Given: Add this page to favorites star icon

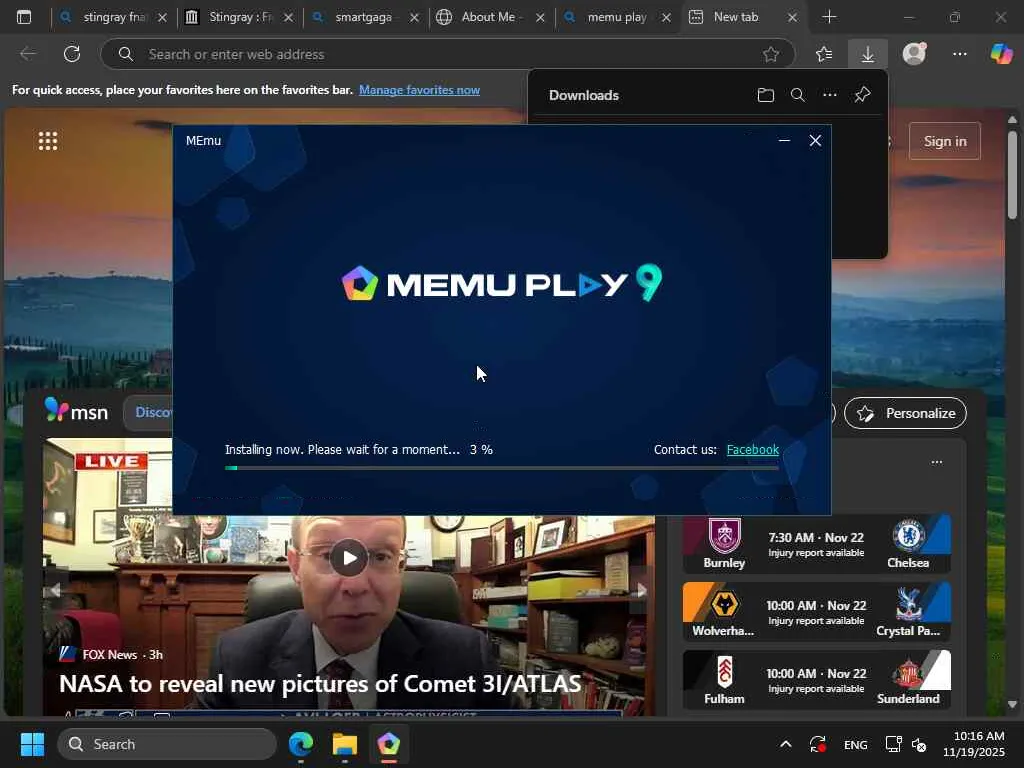Looking at the screenshot, I should point(771,54).
